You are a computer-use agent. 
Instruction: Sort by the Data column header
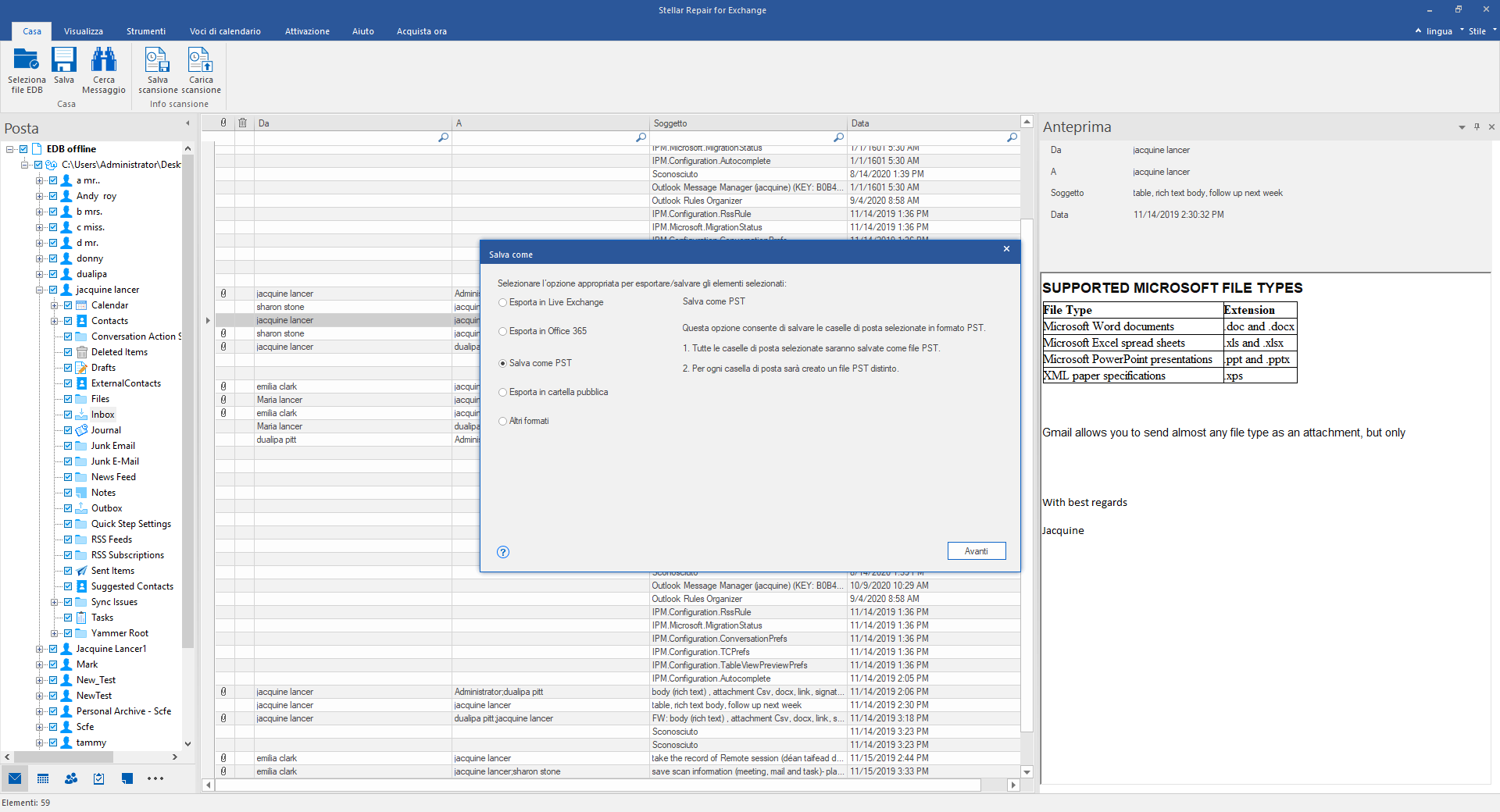(x=934, y=123)
